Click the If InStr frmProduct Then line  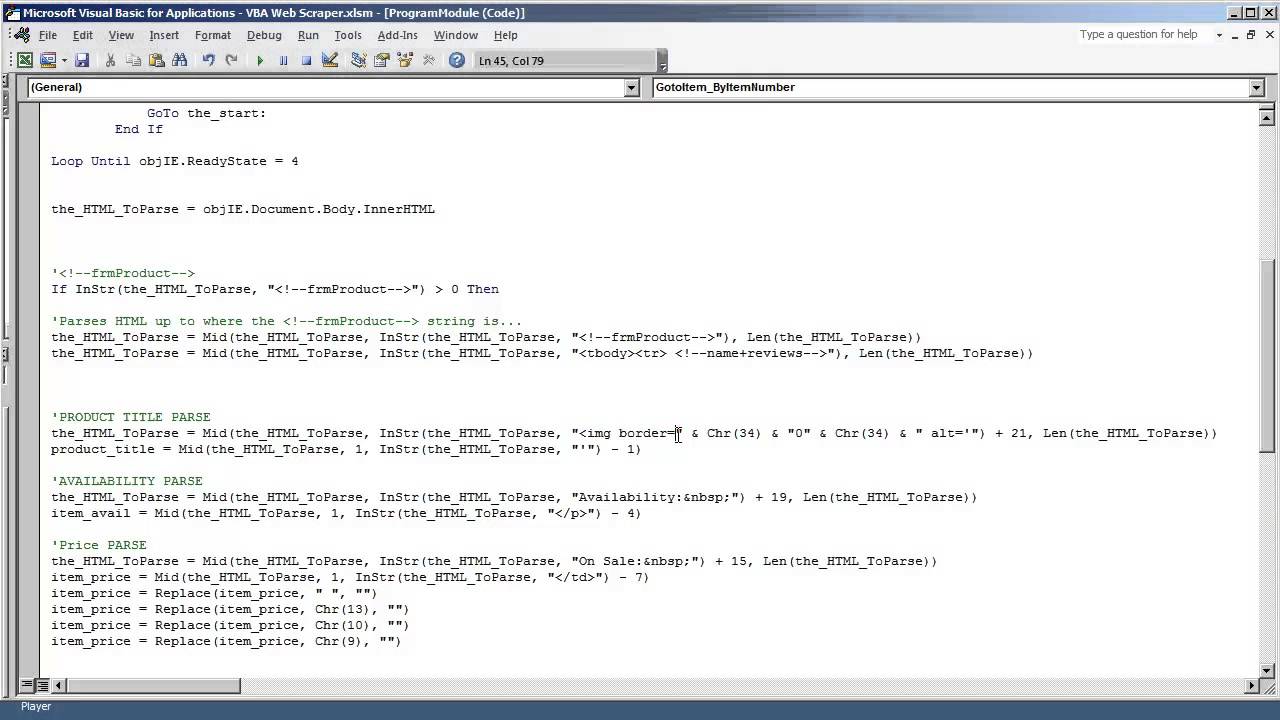coord(275,289)
